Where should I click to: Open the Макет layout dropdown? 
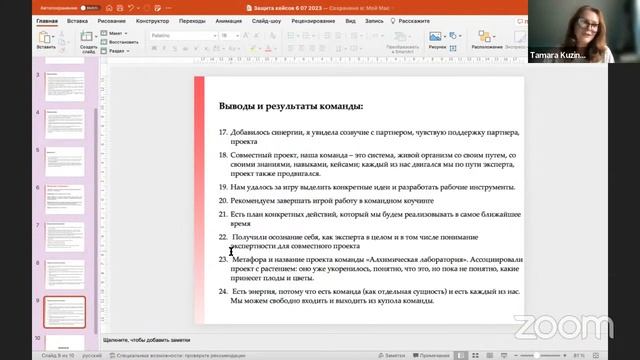[x=114, y=33]
